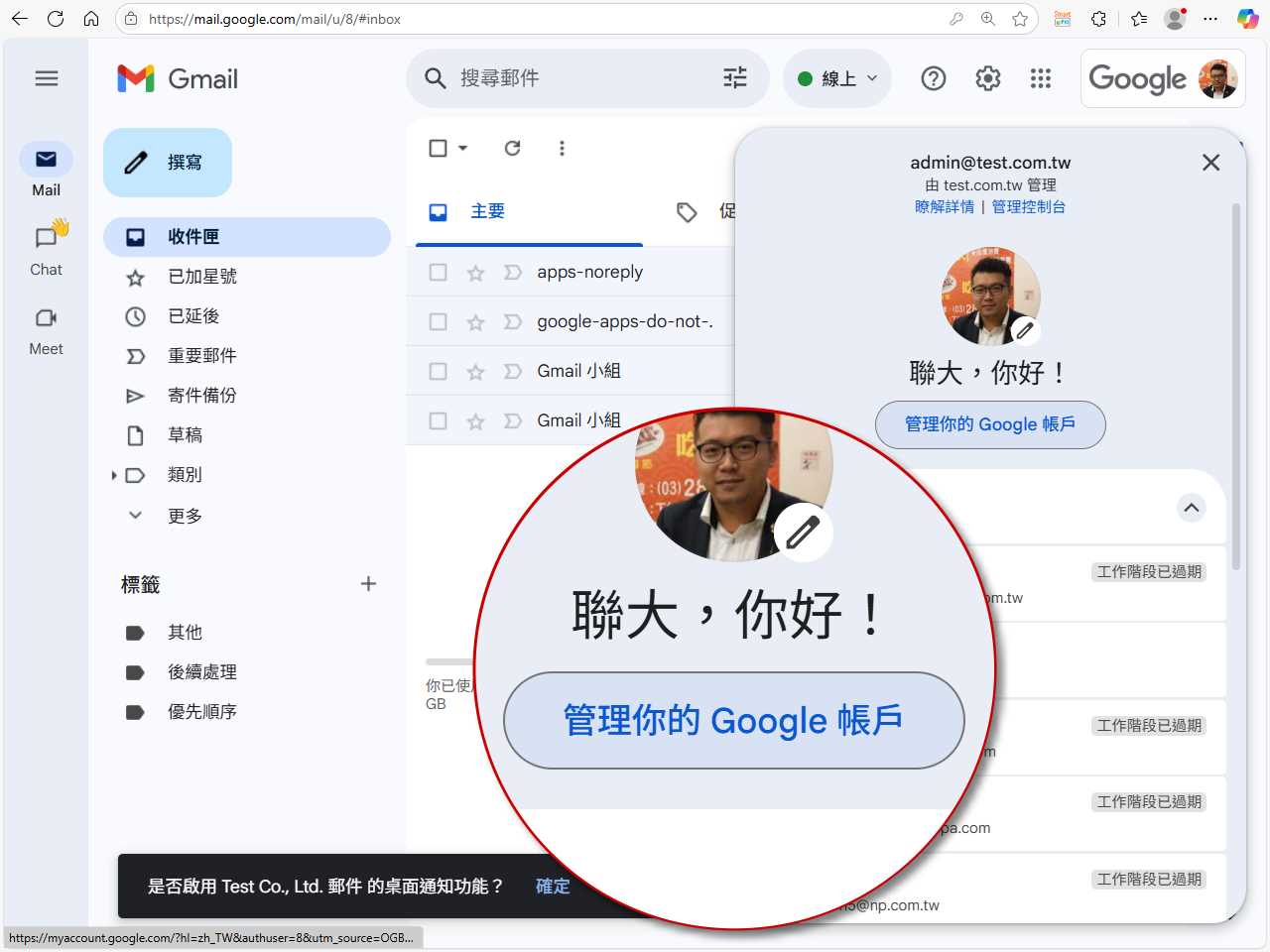1270x952 pixels.
Task: Refresh the inbox message list
Action: 512,148
